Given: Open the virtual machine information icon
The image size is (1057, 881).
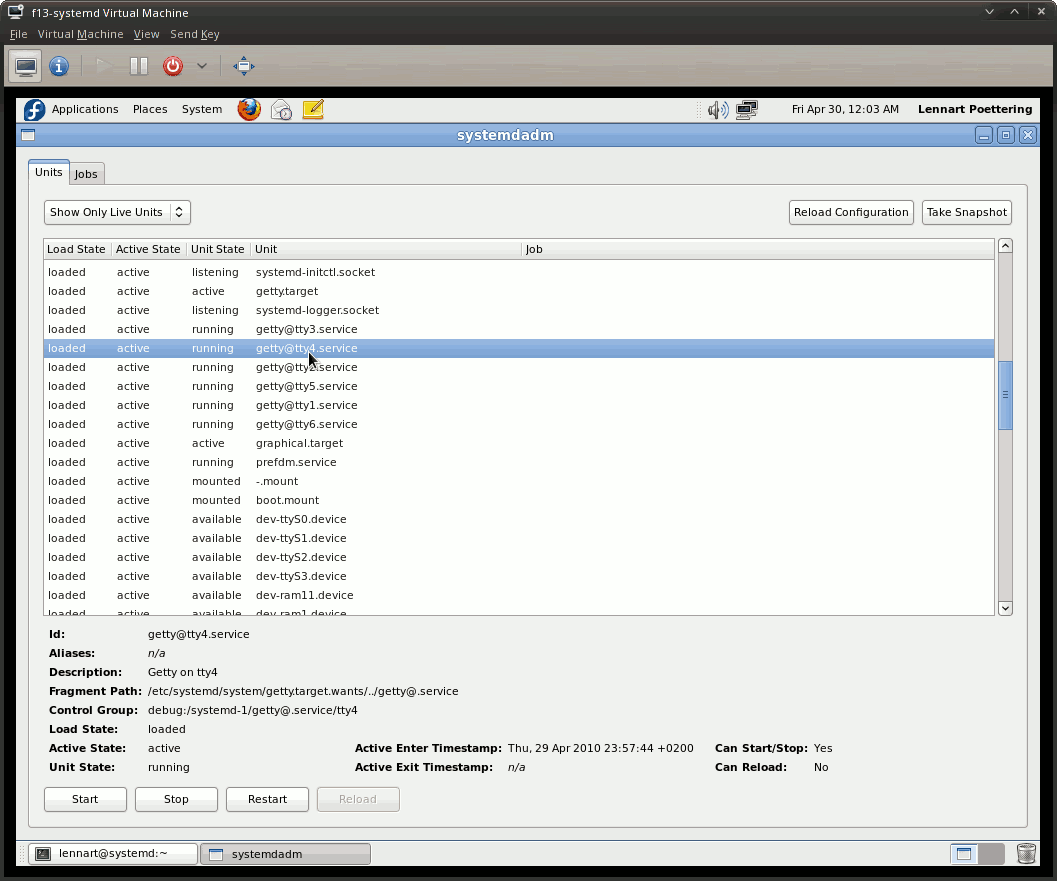Looking at the screenshot, I should pyautogui.click(x=58, y=65).
